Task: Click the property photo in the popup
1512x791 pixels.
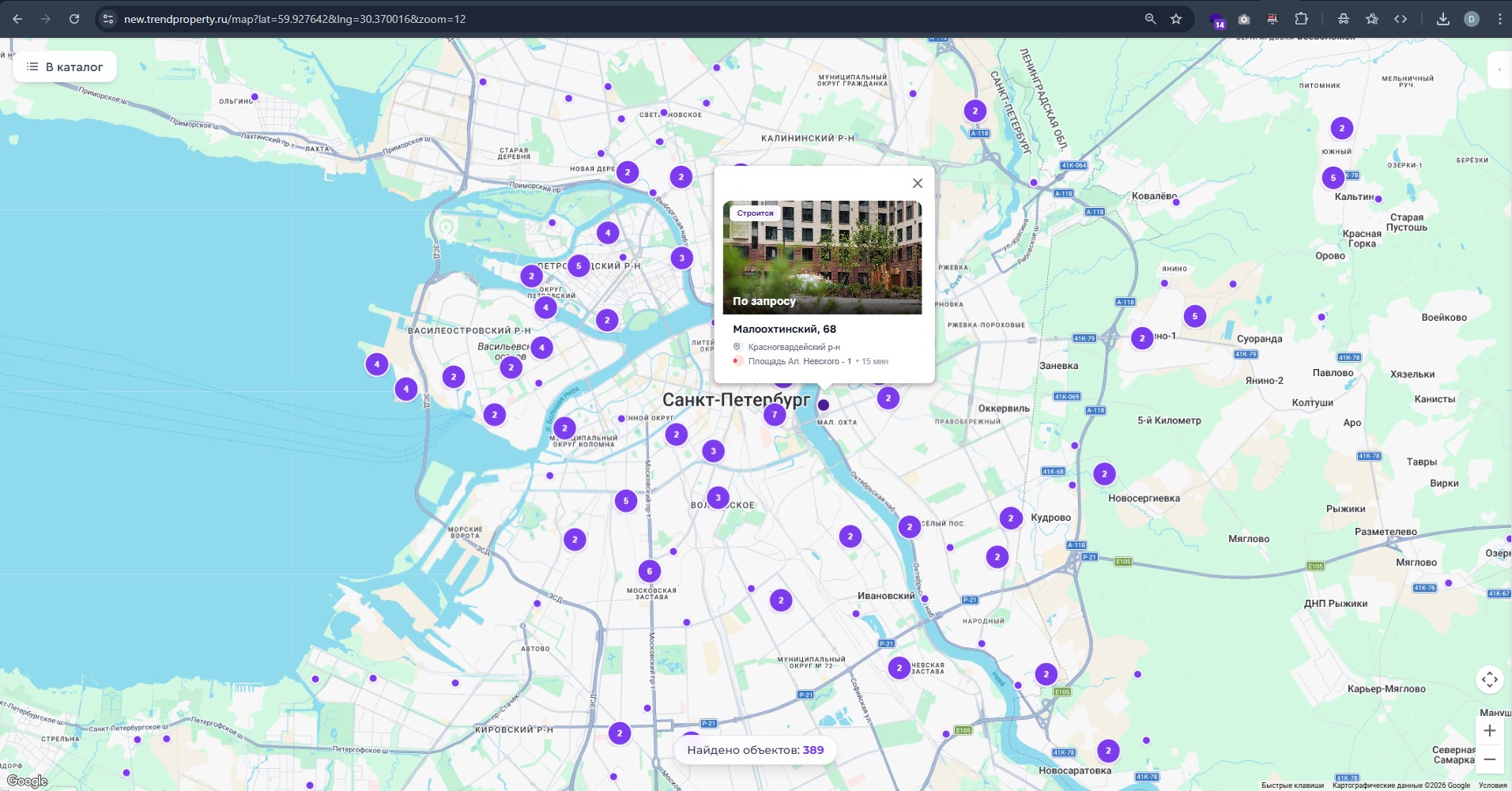Action: (822, 257)
